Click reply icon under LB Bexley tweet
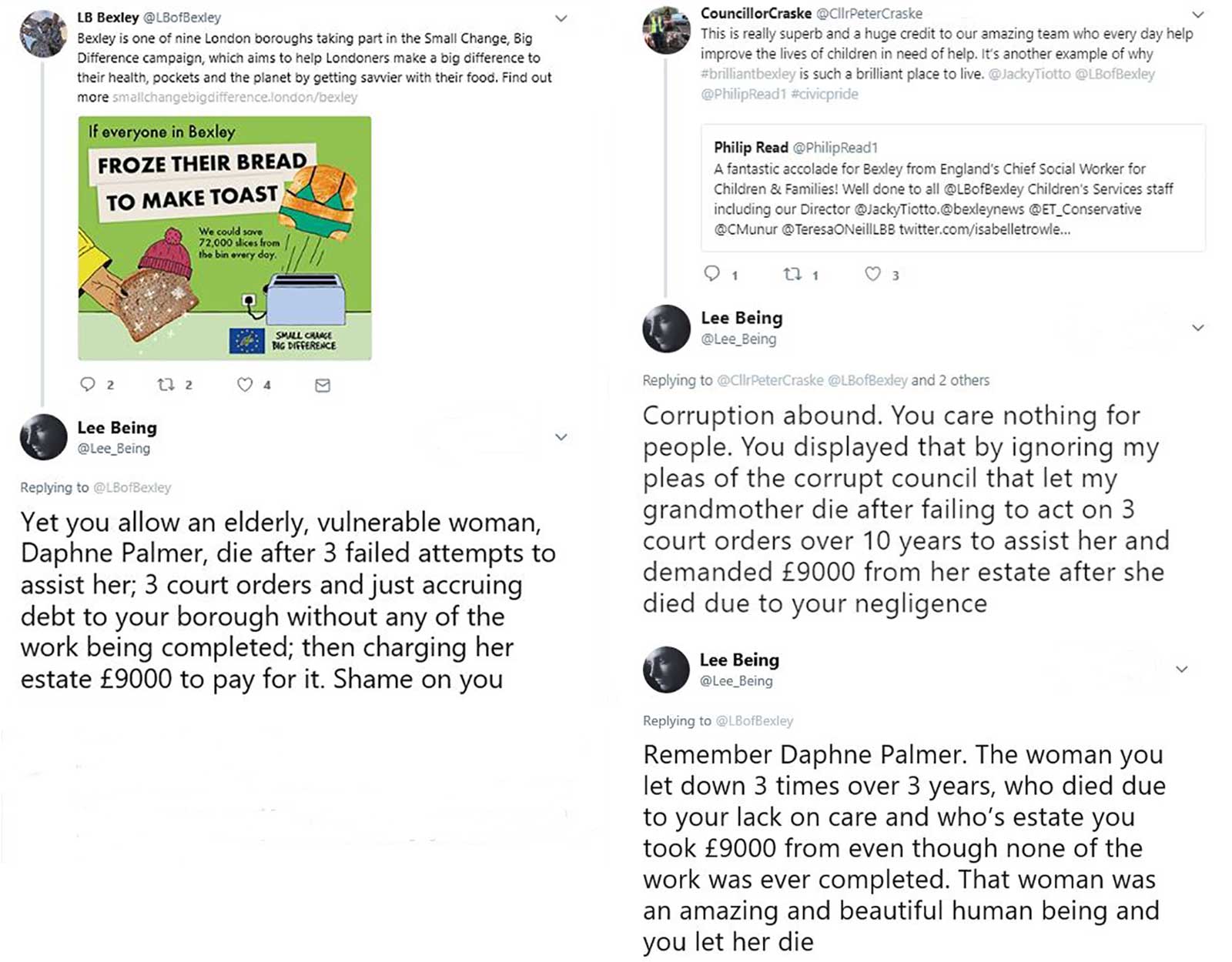The width and height of the screenshot is (1232, 962). click(88, 385)
